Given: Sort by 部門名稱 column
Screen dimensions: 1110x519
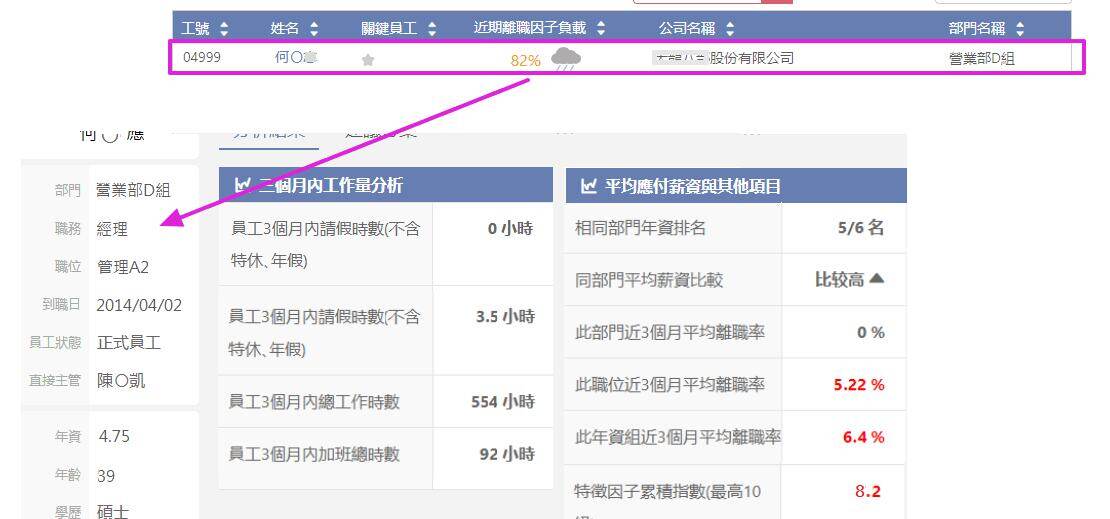Looking at the screenshot, I should [1019, 29].
